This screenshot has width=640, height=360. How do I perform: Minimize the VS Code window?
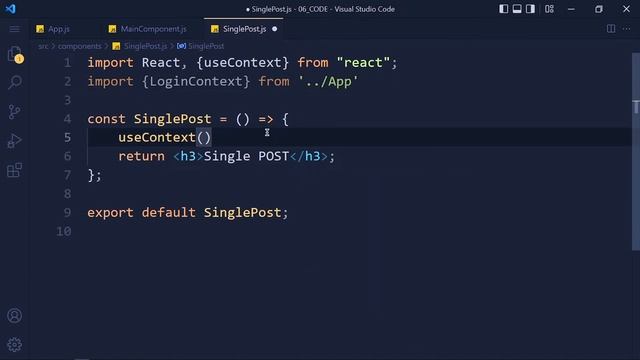571,9
